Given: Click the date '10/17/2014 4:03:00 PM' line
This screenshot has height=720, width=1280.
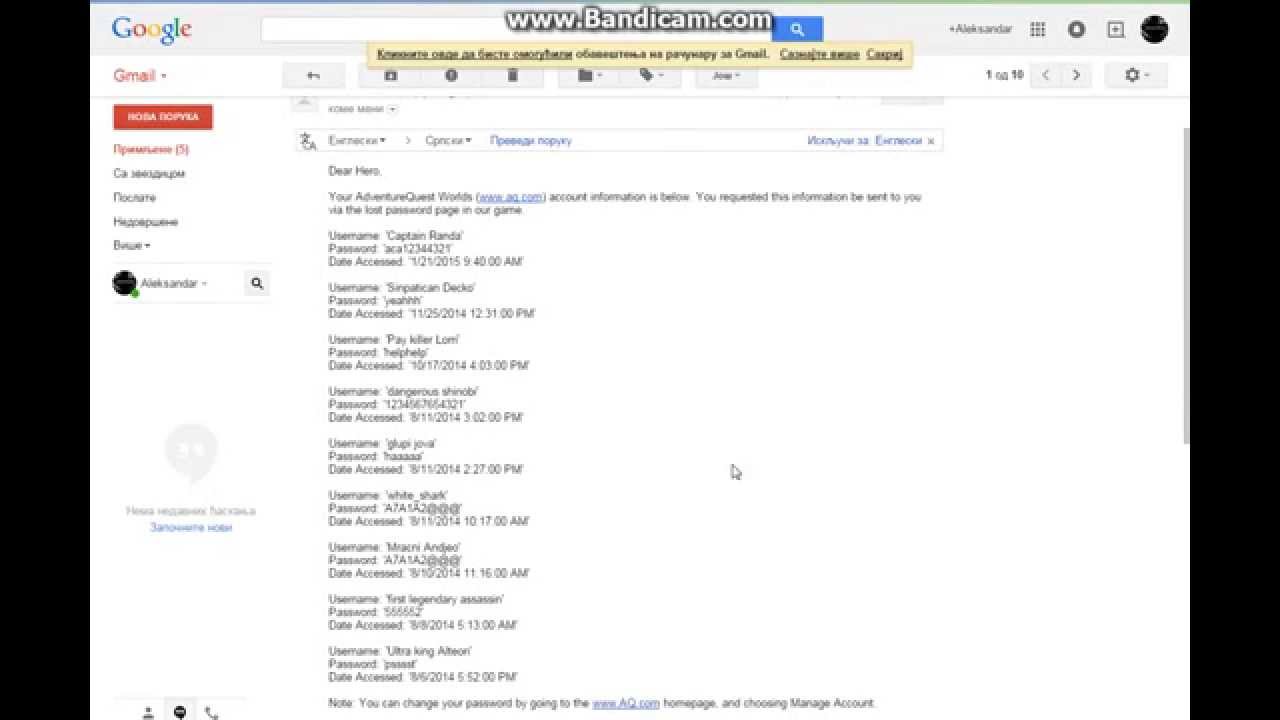Looking at the screenshot, I should 429,366.
